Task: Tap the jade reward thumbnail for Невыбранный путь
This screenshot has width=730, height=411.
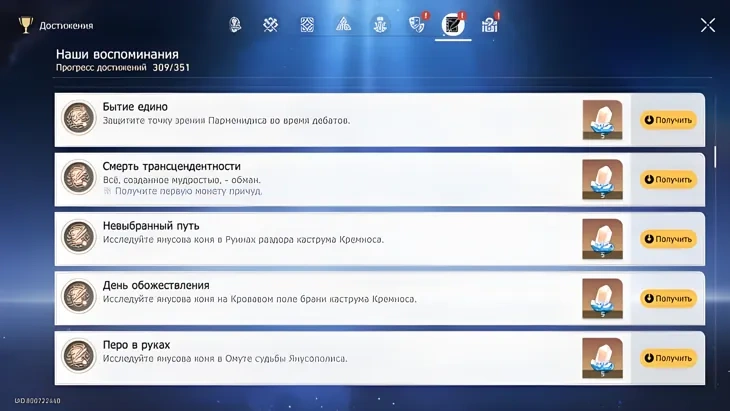Action: click(x=602, y=239)
